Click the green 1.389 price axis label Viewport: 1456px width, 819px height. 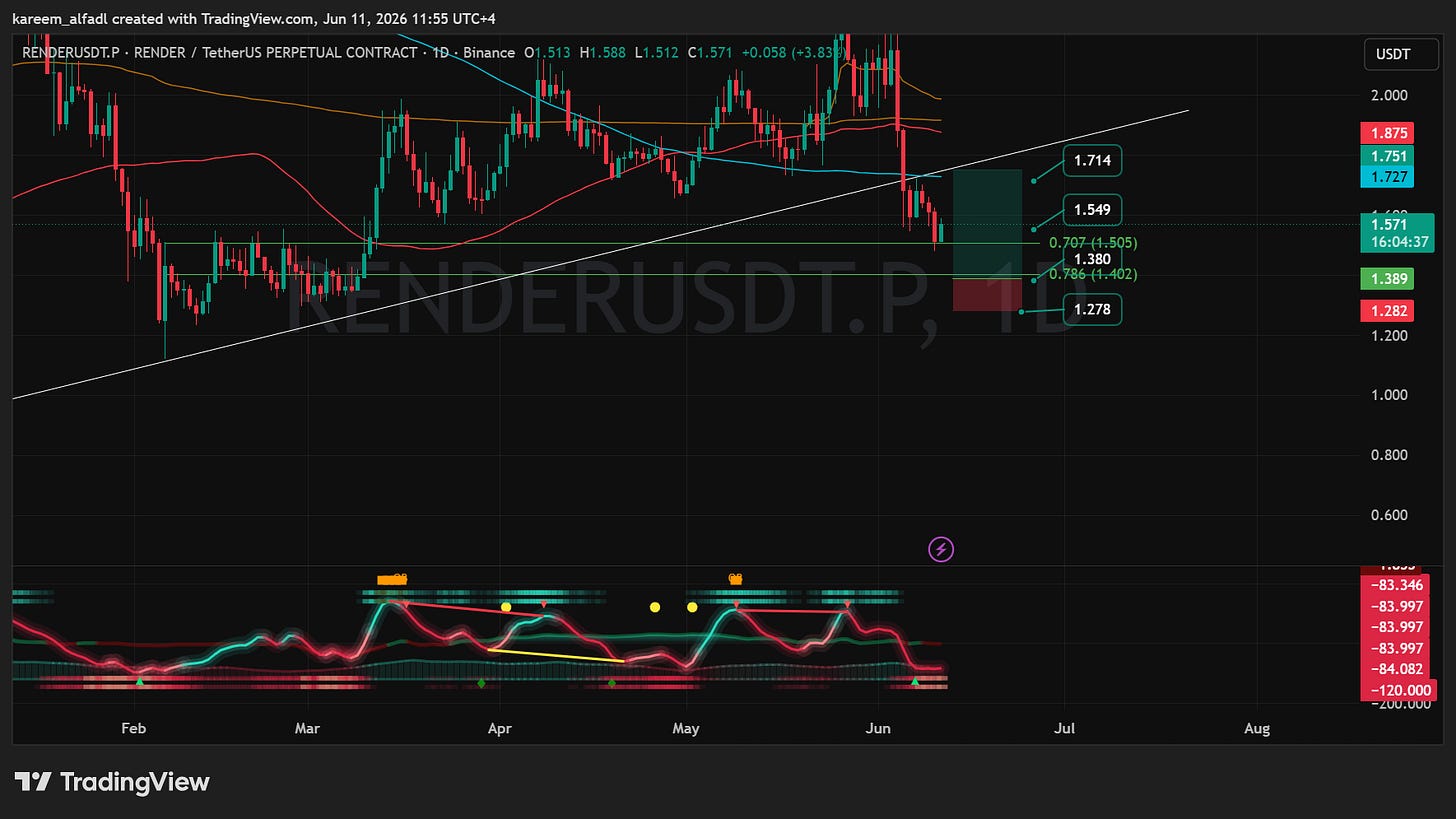[1385, 279]
